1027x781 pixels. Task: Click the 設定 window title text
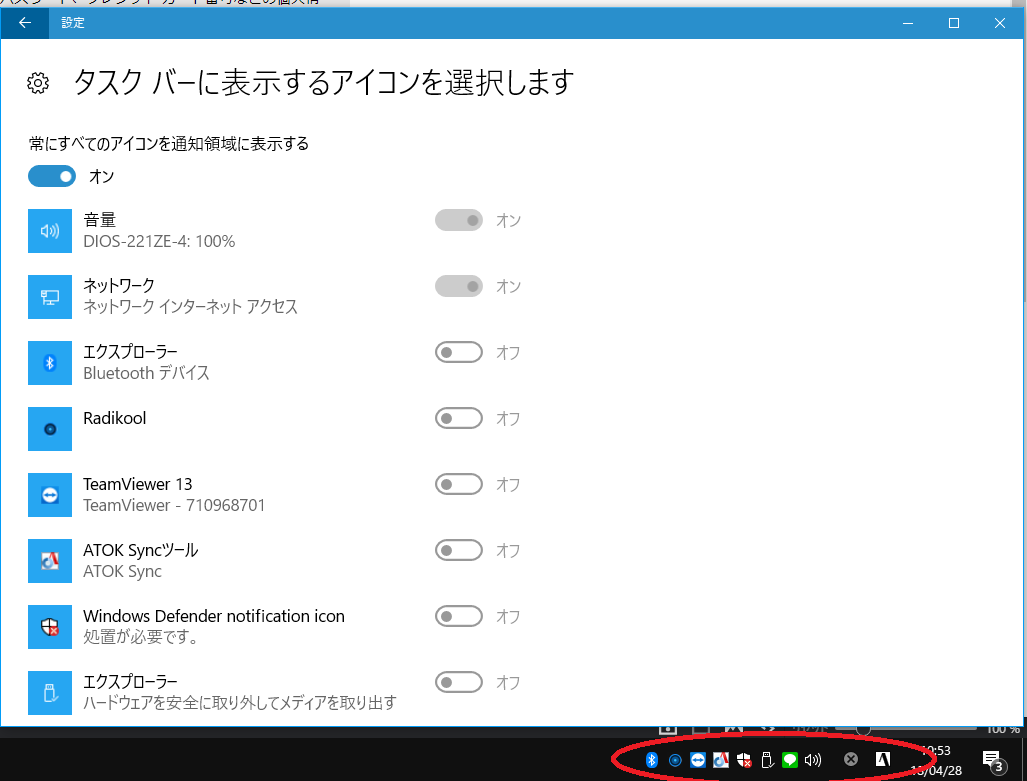[x=73, y=23]
